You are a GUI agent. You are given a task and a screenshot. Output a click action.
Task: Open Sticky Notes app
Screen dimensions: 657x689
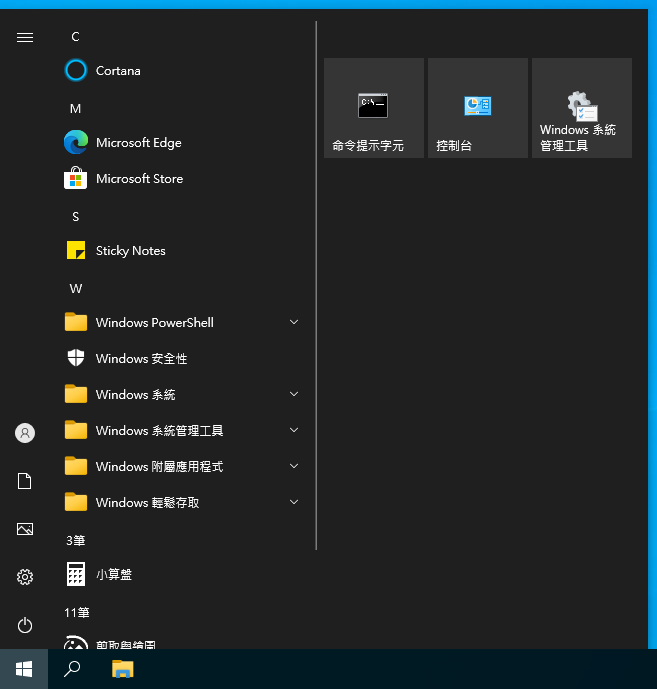(x=182, y=251)
